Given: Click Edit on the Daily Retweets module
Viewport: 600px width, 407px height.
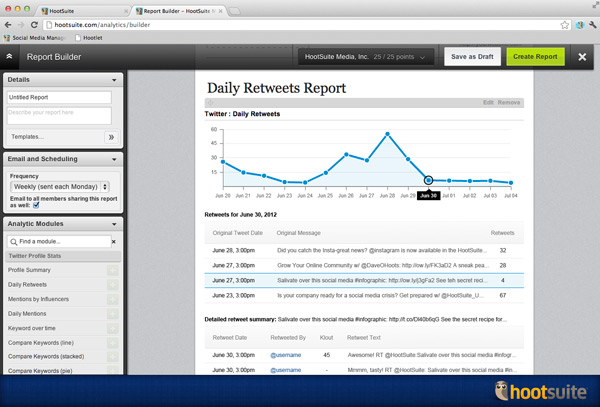Looking at the screenshot, I should pyautogui.click(x=488, y=103).
